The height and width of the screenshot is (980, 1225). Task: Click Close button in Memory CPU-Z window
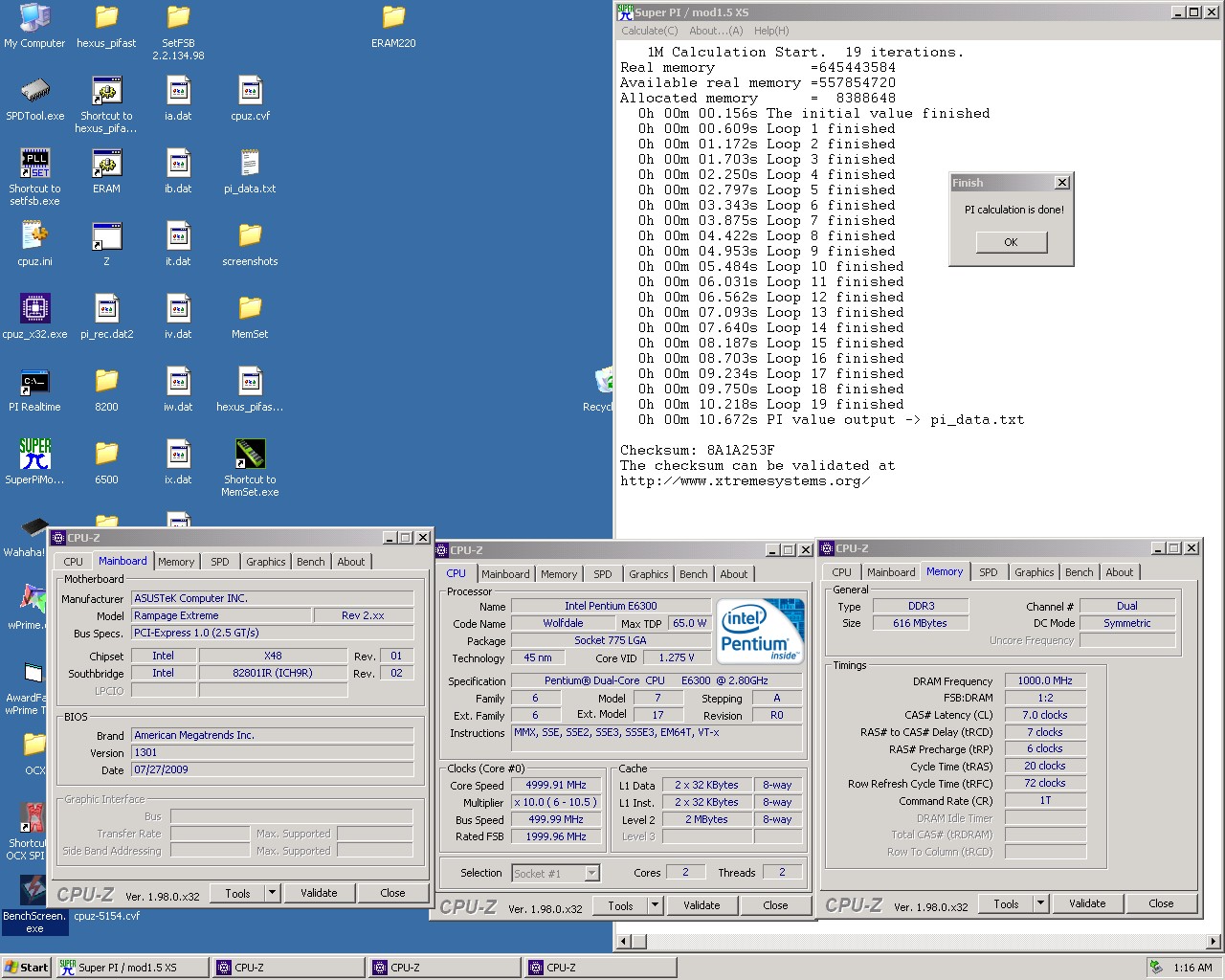[x=1161, y=903]
